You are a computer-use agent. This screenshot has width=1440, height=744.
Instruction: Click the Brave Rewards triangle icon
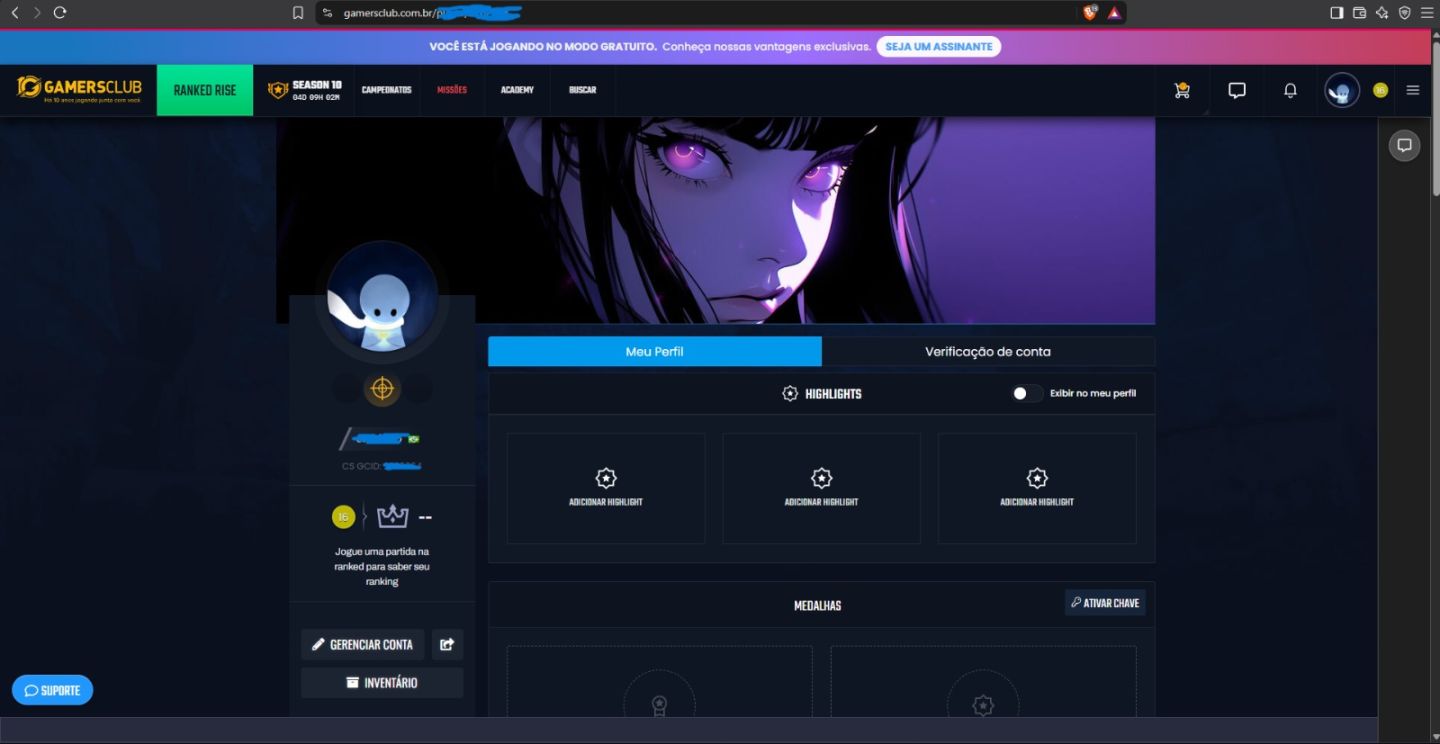[1114, 13]
